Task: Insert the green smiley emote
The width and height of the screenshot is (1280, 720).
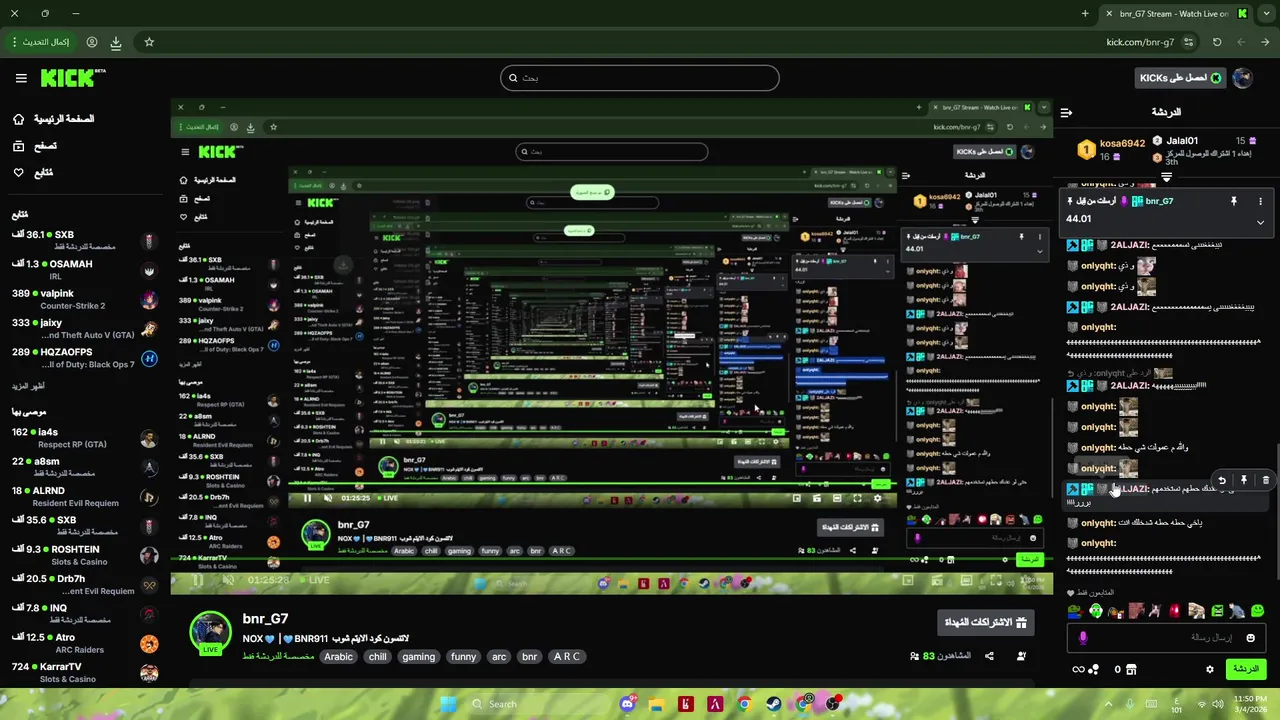Action: [1257, 611]
